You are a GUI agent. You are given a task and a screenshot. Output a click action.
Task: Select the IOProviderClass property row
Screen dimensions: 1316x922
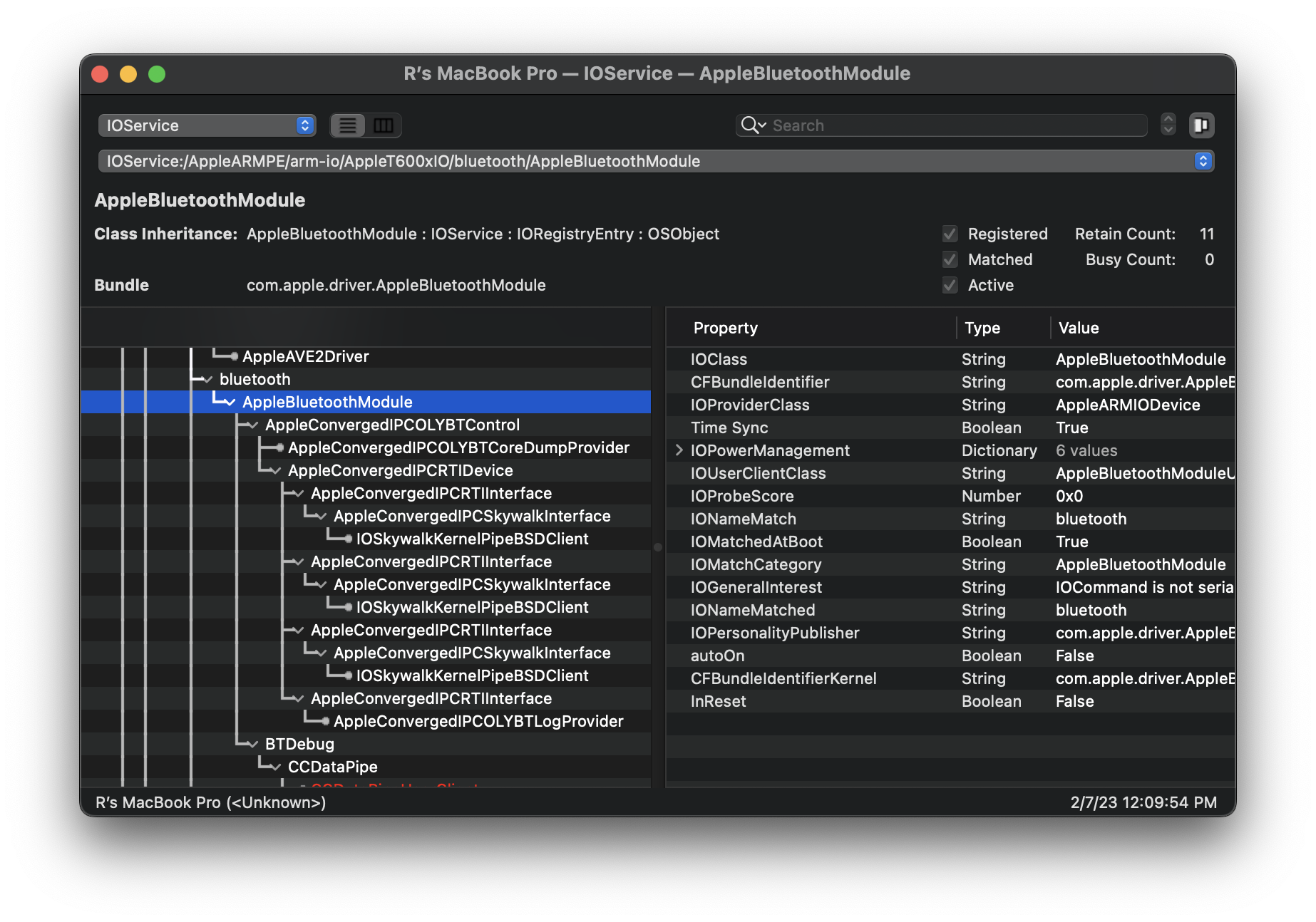(x=950, y=405)
